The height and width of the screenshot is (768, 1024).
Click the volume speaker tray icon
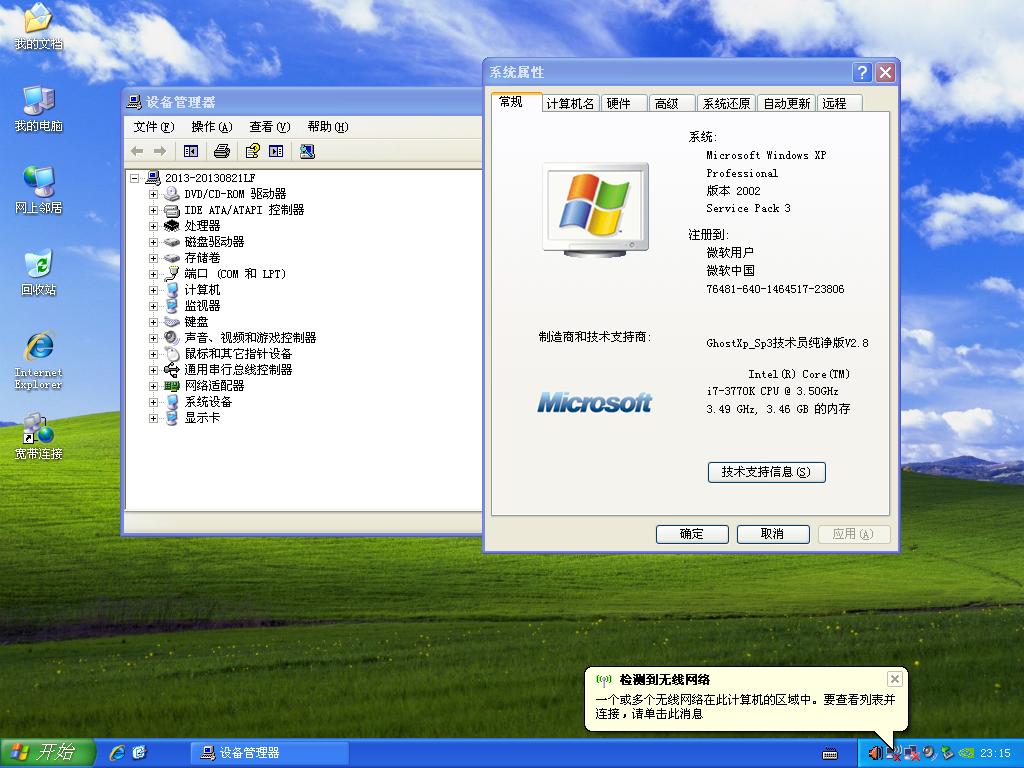[875, 754]
